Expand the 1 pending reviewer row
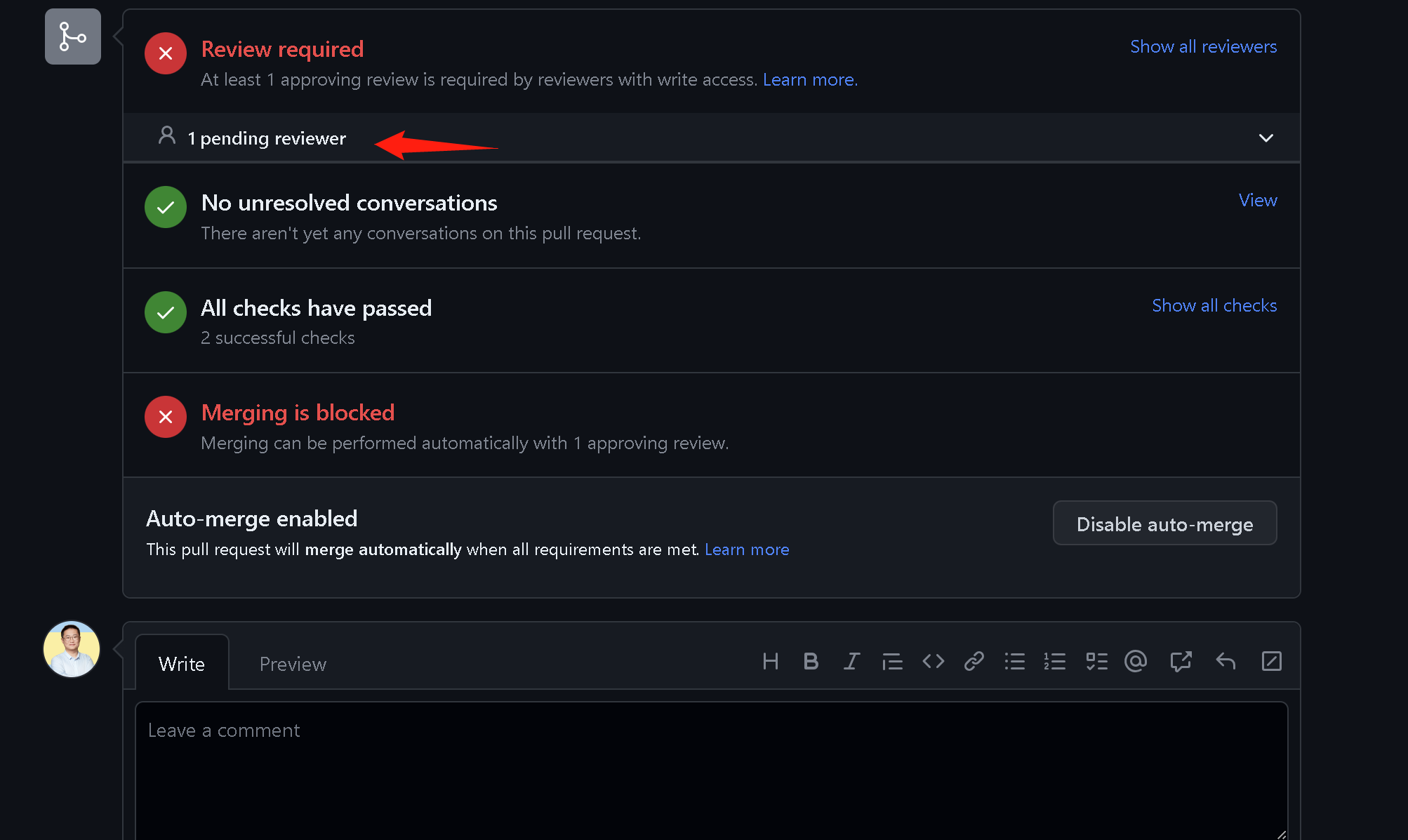 point(711,138)
